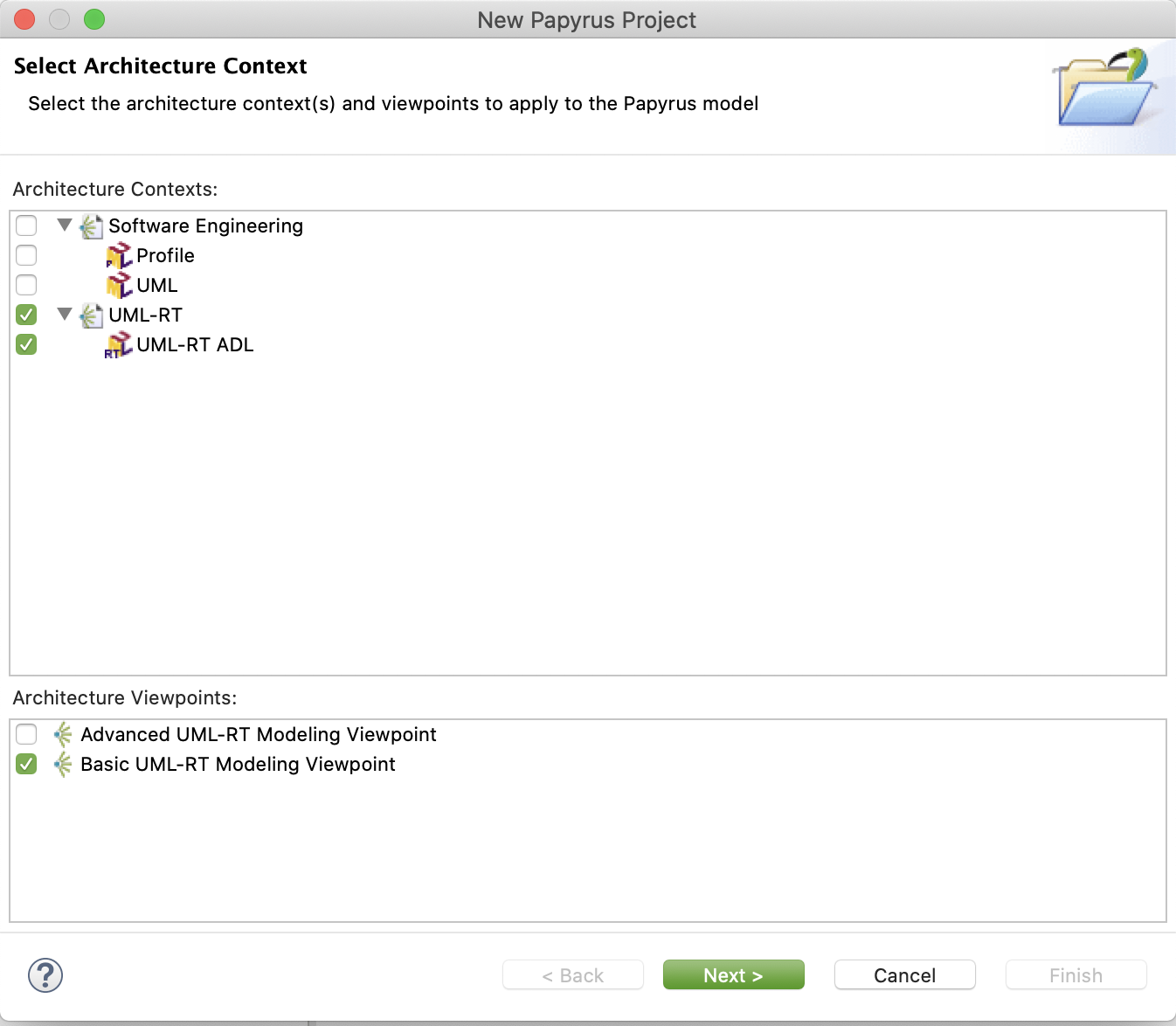1176x1026 pixels.
Task: Click the UML-RT context icon
Action: (x=91, y=315)
